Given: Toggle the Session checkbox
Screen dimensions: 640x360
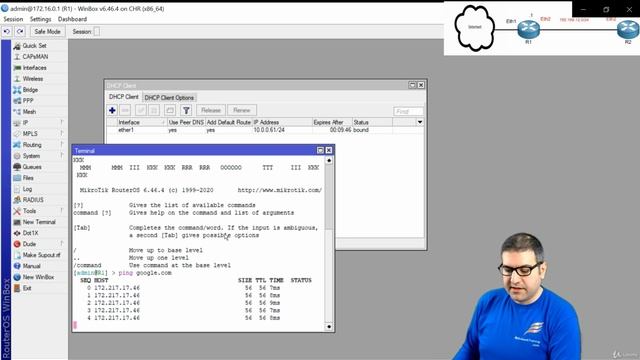Looking at the screenshot, I should coord(96,31).
